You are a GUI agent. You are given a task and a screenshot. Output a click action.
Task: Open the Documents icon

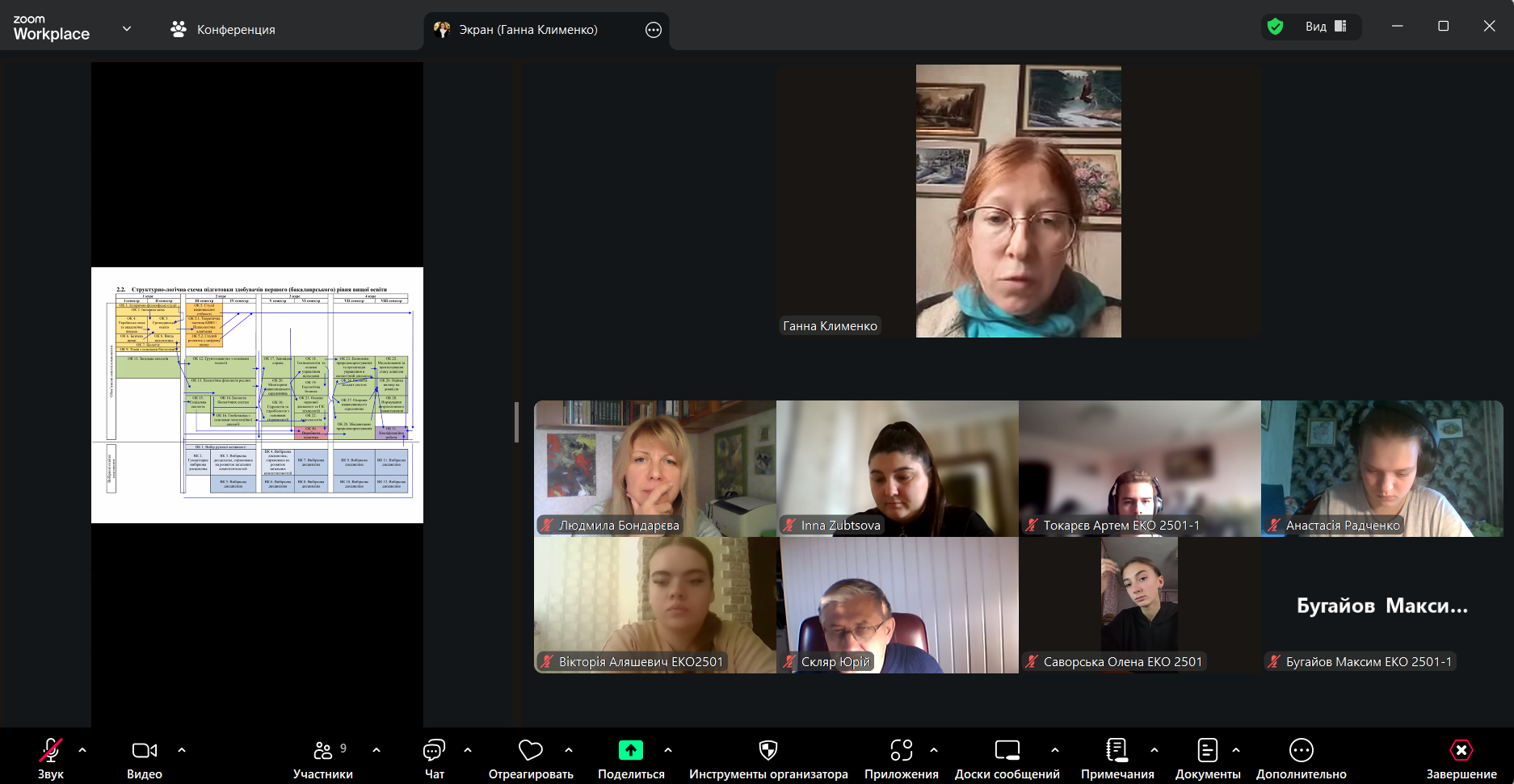click(1207, 751)
